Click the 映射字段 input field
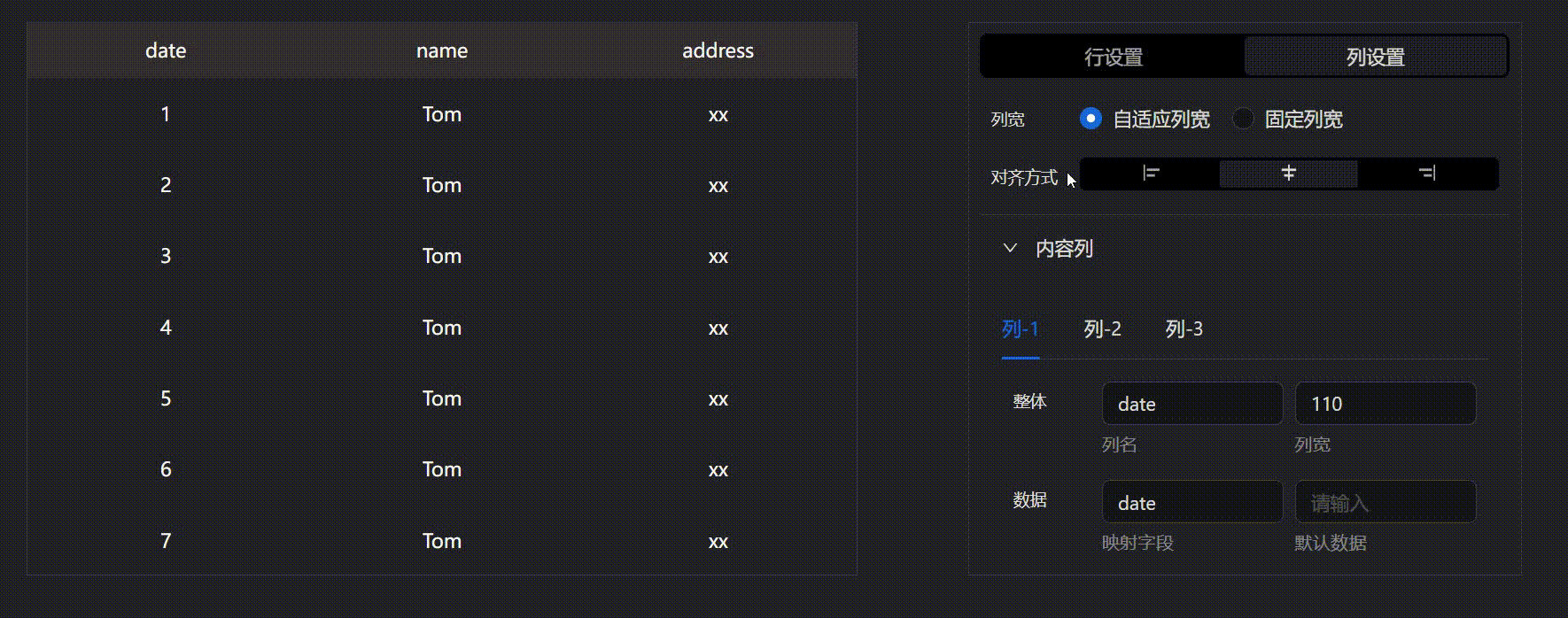The width and height of the screenshot is (1568, 618). [x=1192, y=501]
